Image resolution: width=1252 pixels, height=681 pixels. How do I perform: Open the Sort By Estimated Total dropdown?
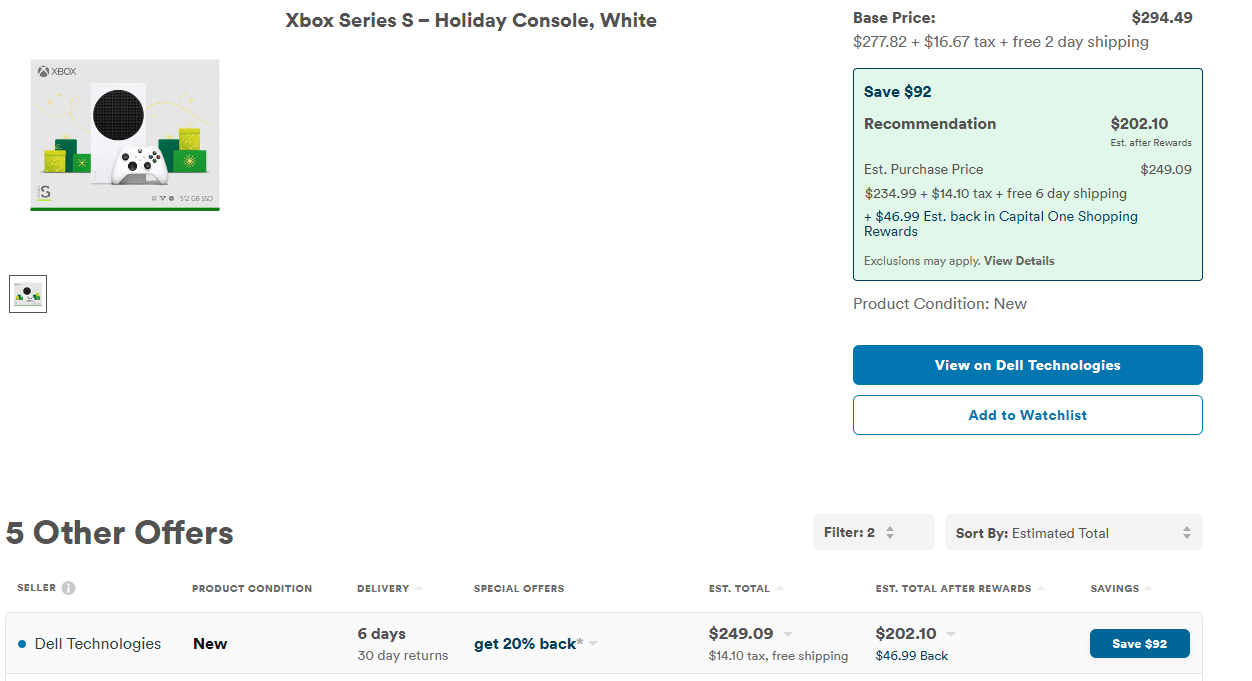pos(1073,533)
